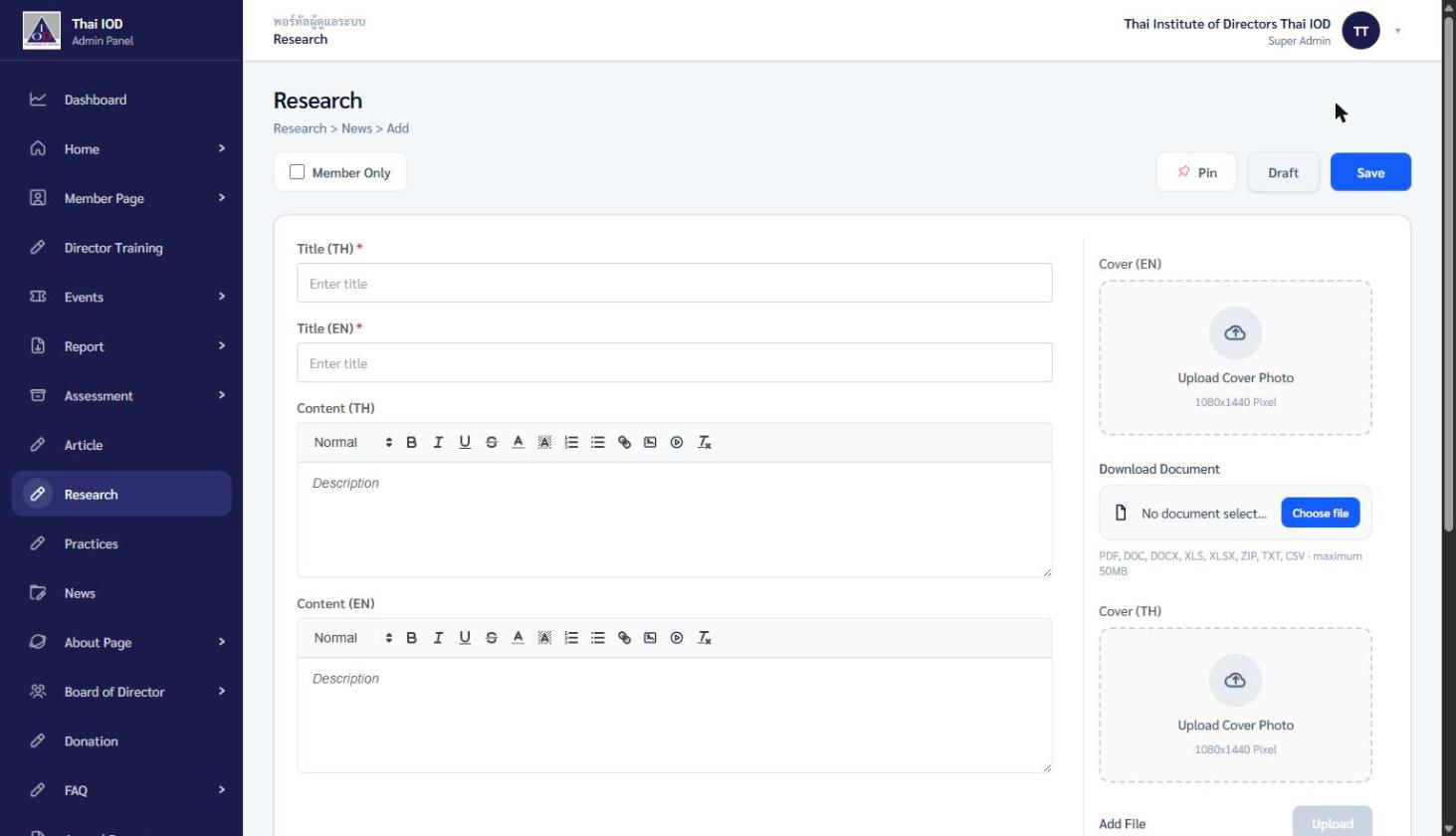Image resolution: width=1456 pixels, height=836 pixels.
Task: Insert bullet list in Content (EN) editor
Action: click(597, 638)
